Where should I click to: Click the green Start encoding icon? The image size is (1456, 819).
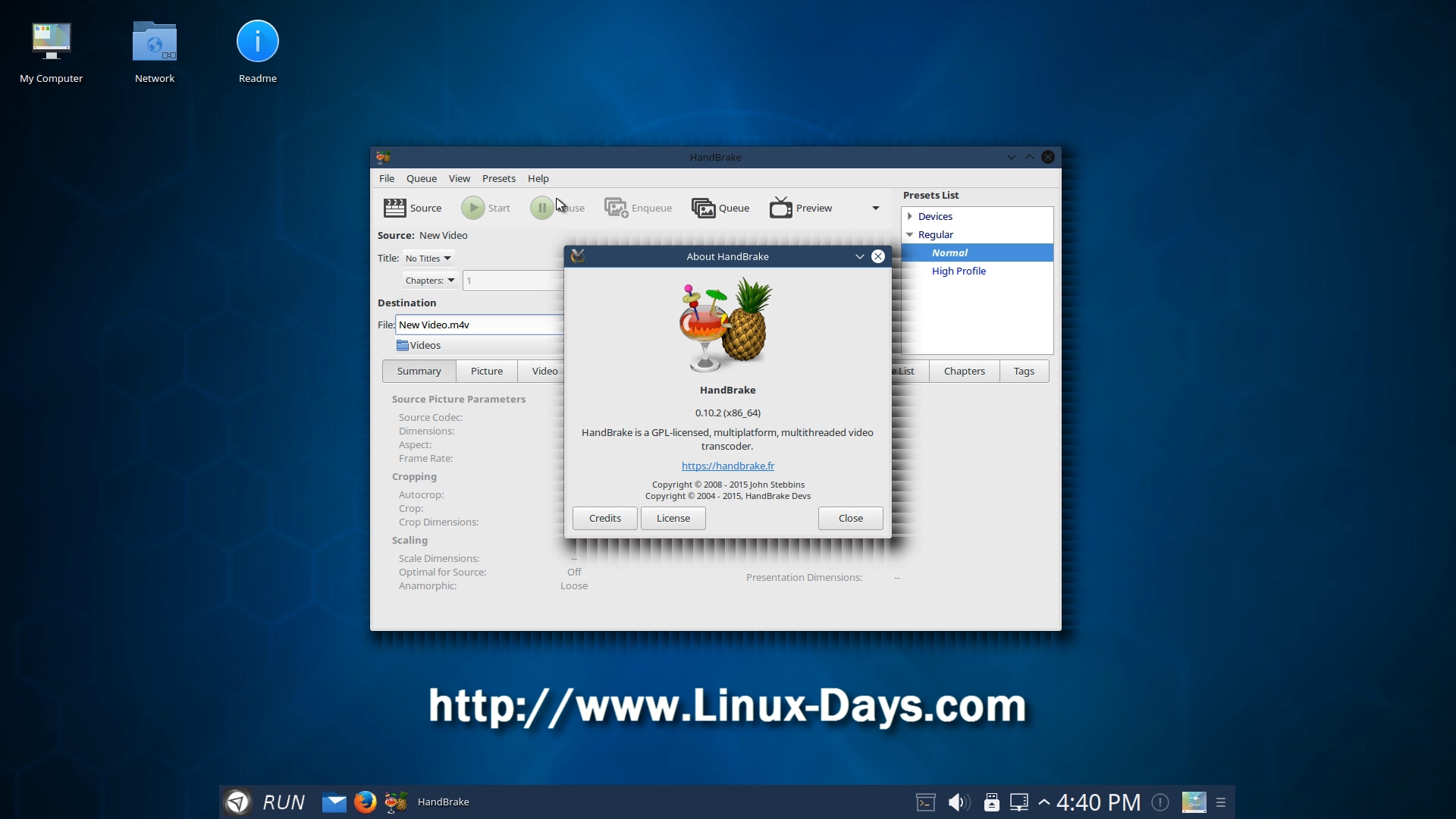[472, 208]
